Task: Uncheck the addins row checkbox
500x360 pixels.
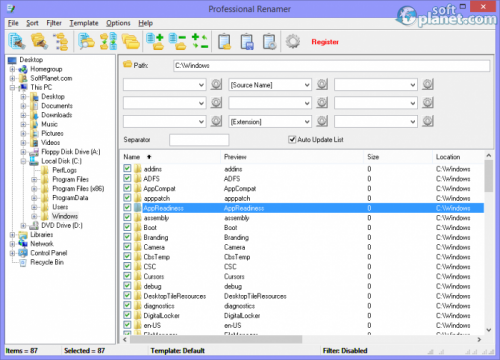Action: [x=127, y=168]
